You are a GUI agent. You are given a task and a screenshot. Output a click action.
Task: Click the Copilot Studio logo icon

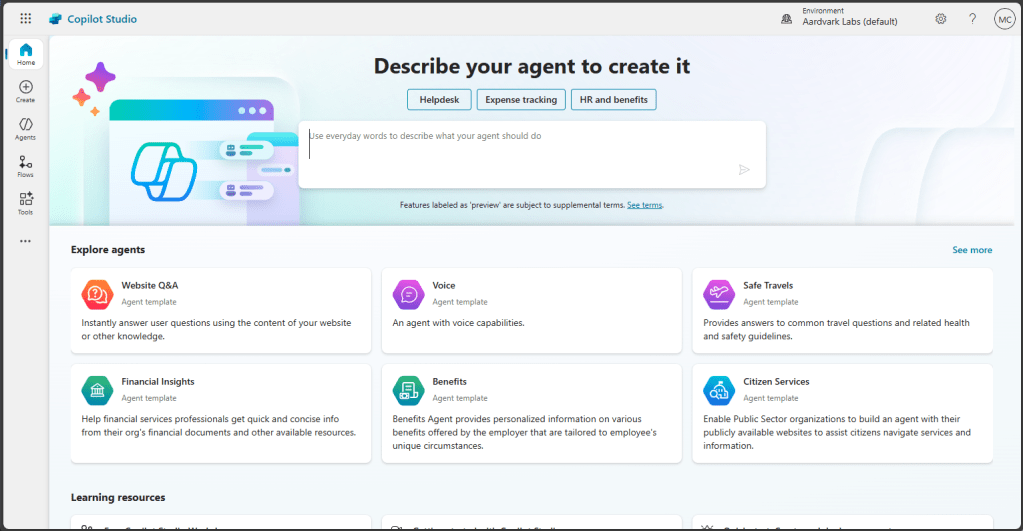pyautogui.click(x=56, y=19)
